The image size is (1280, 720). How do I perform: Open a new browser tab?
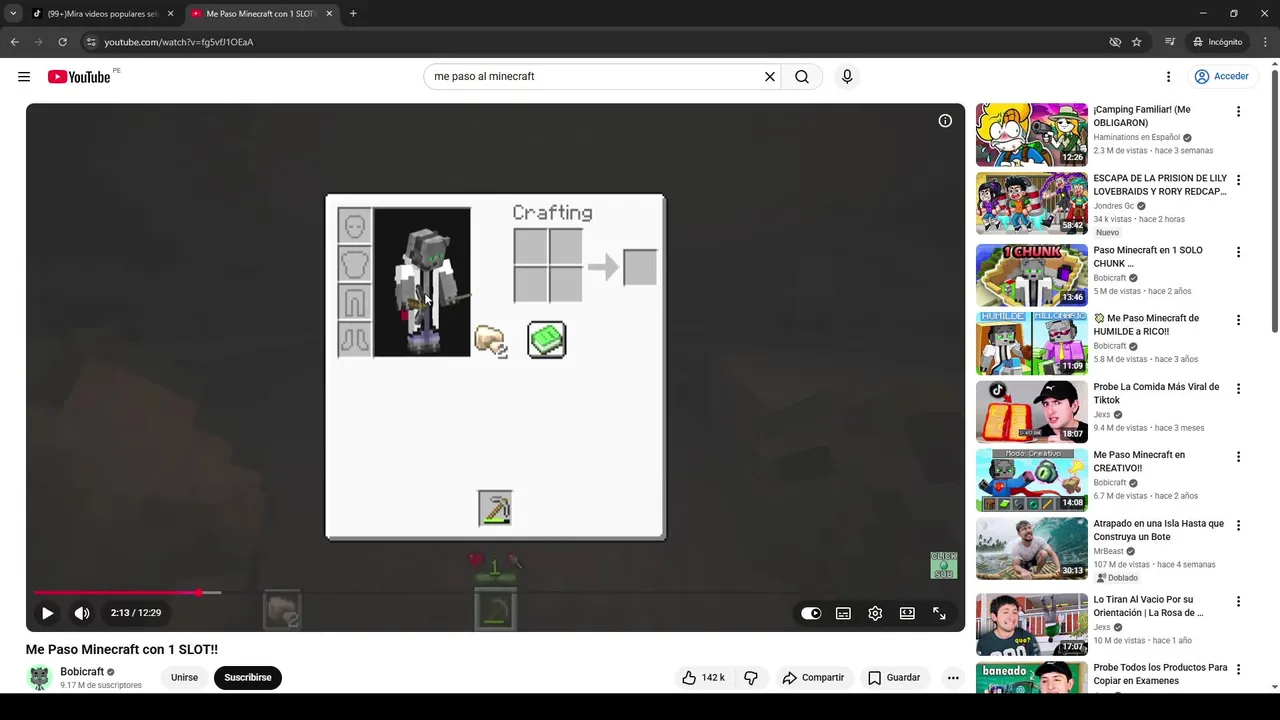[x=353, y=14]
